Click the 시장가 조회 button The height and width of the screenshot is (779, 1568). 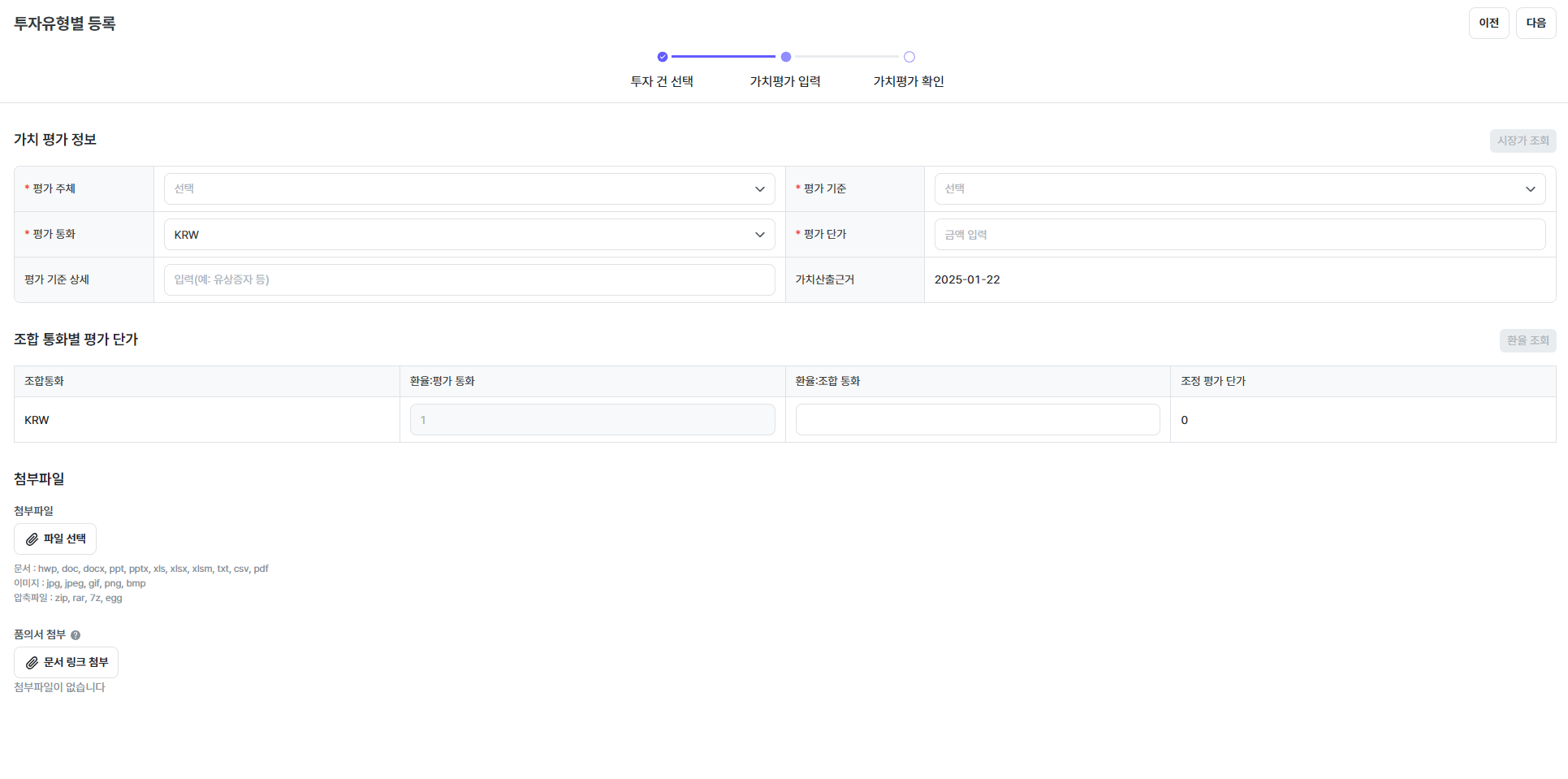point(1523,141)
